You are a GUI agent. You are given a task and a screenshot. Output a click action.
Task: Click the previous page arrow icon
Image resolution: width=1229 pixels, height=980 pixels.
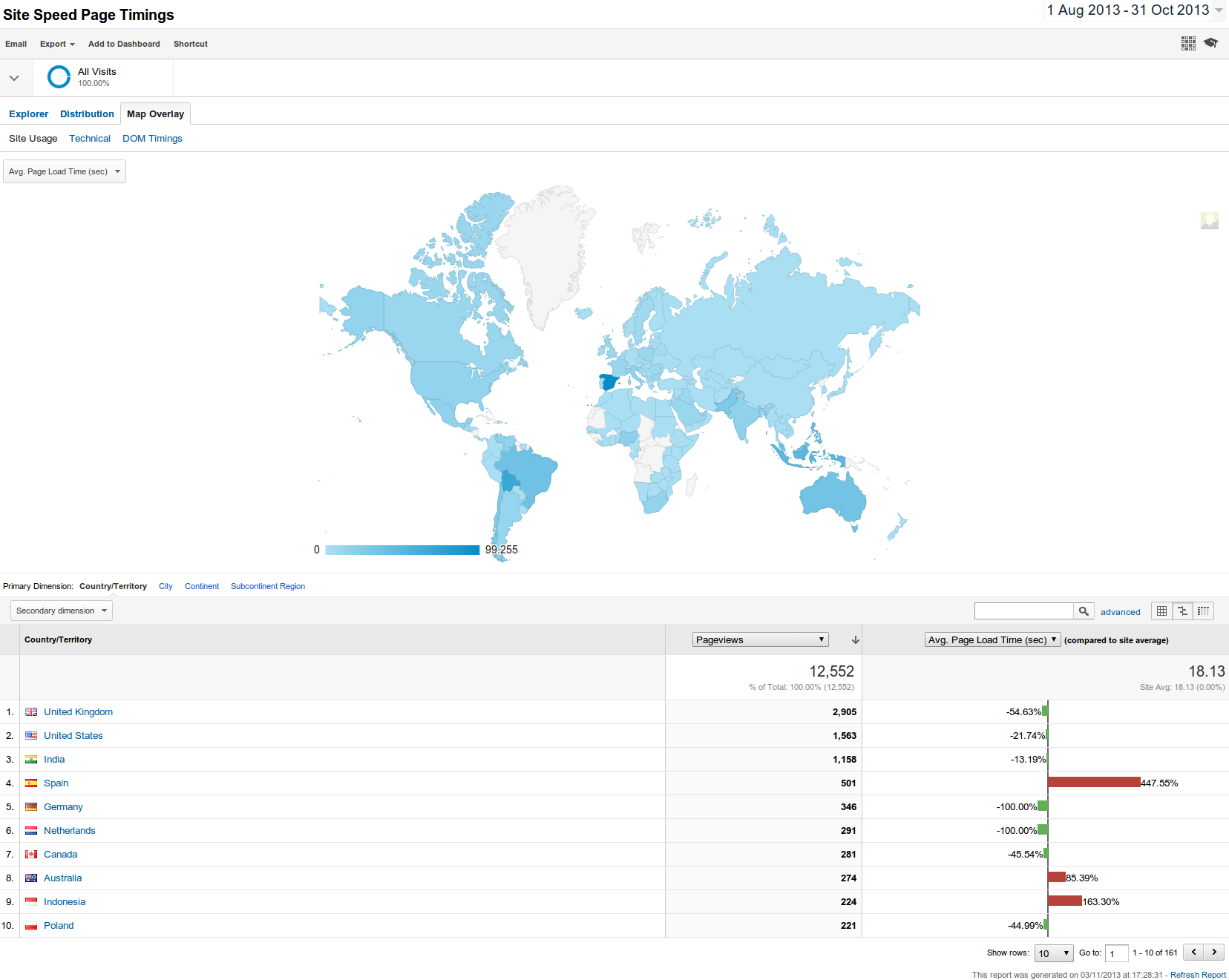point(1193,952)
